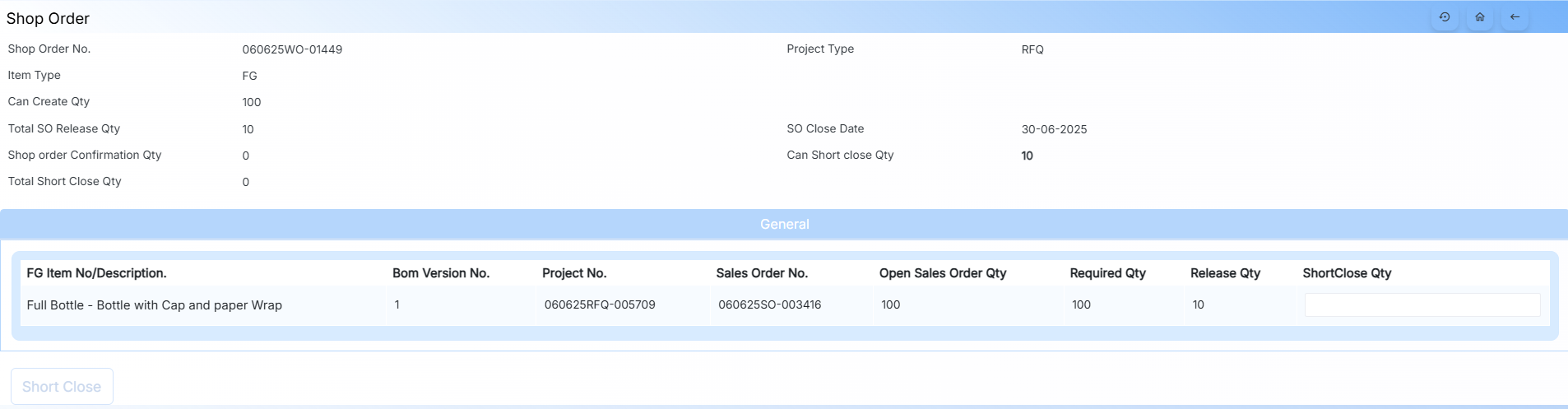Image resolution: width=1568 pixels, height=409 pixels.
Task: Click the Required Qty column header
Action: click(1107, 273)
